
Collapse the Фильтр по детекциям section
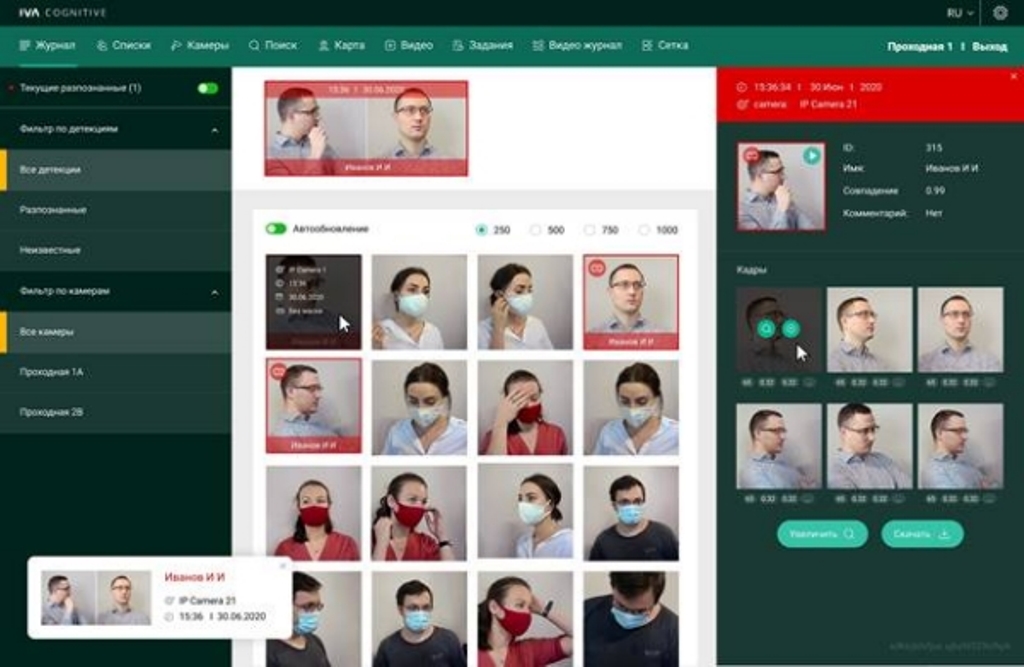point(214,130)
